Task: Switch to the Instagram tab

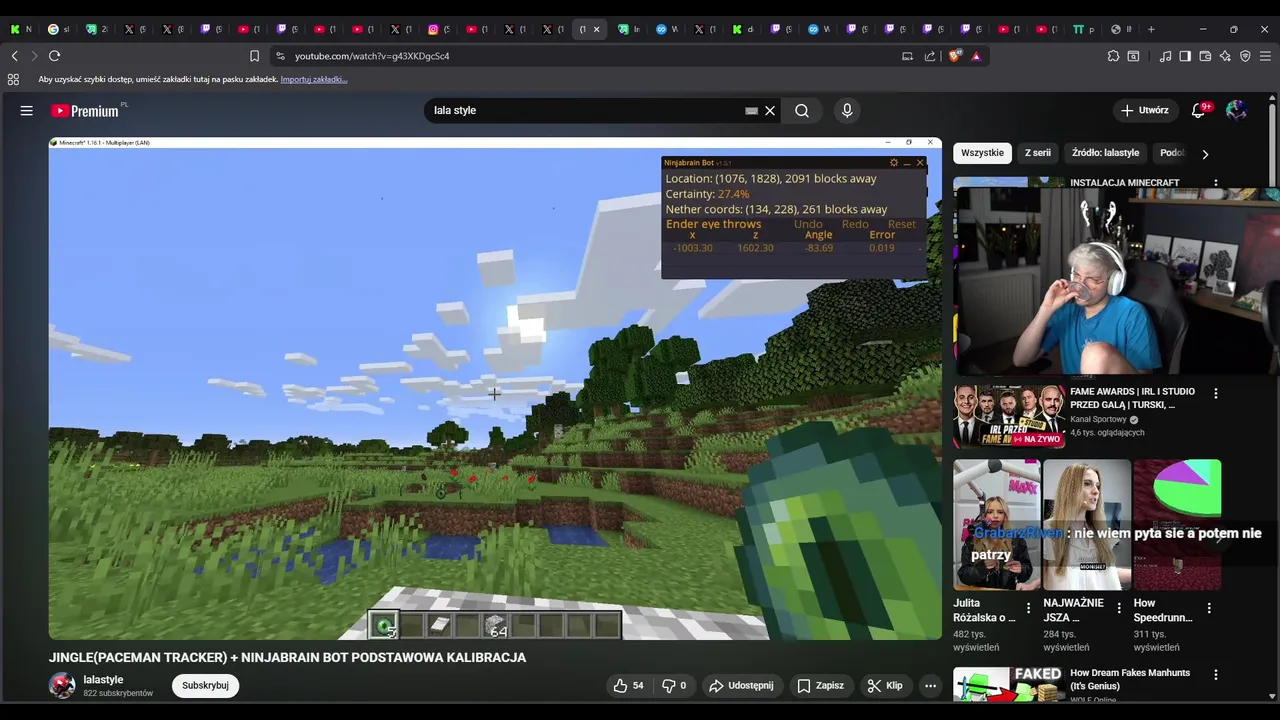Action: (438, 29)
